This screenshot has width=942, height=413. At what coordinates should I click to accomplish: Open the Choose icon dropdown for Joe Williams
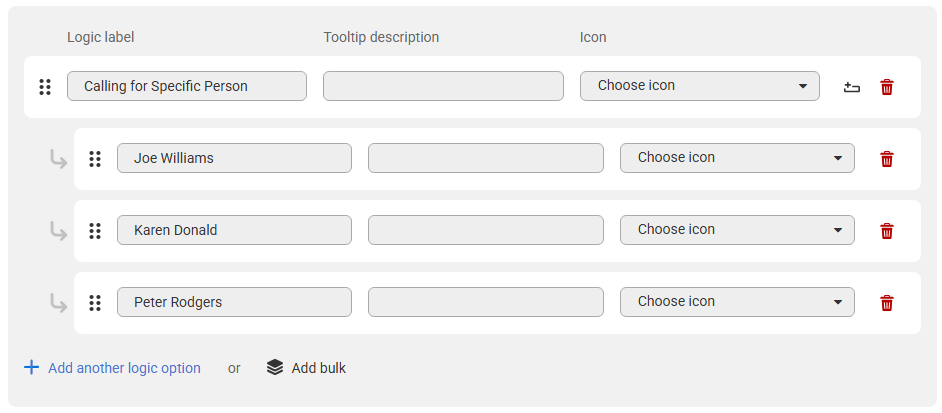click(737, 158)
